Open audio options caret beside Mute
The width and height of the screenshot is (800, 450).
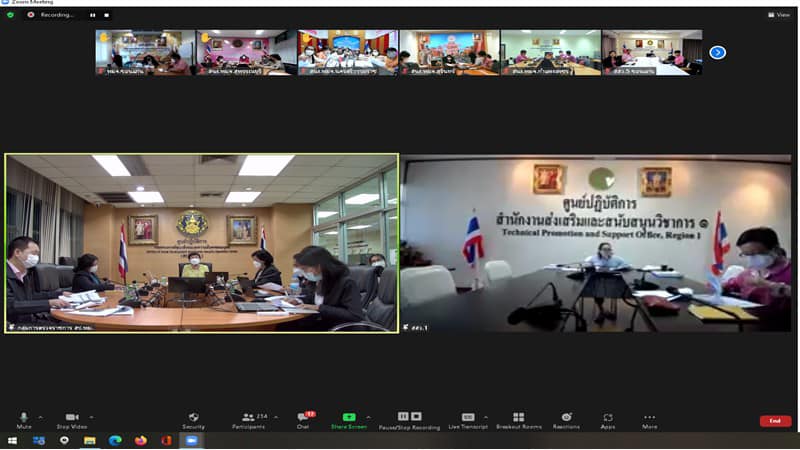pos(40,417)
